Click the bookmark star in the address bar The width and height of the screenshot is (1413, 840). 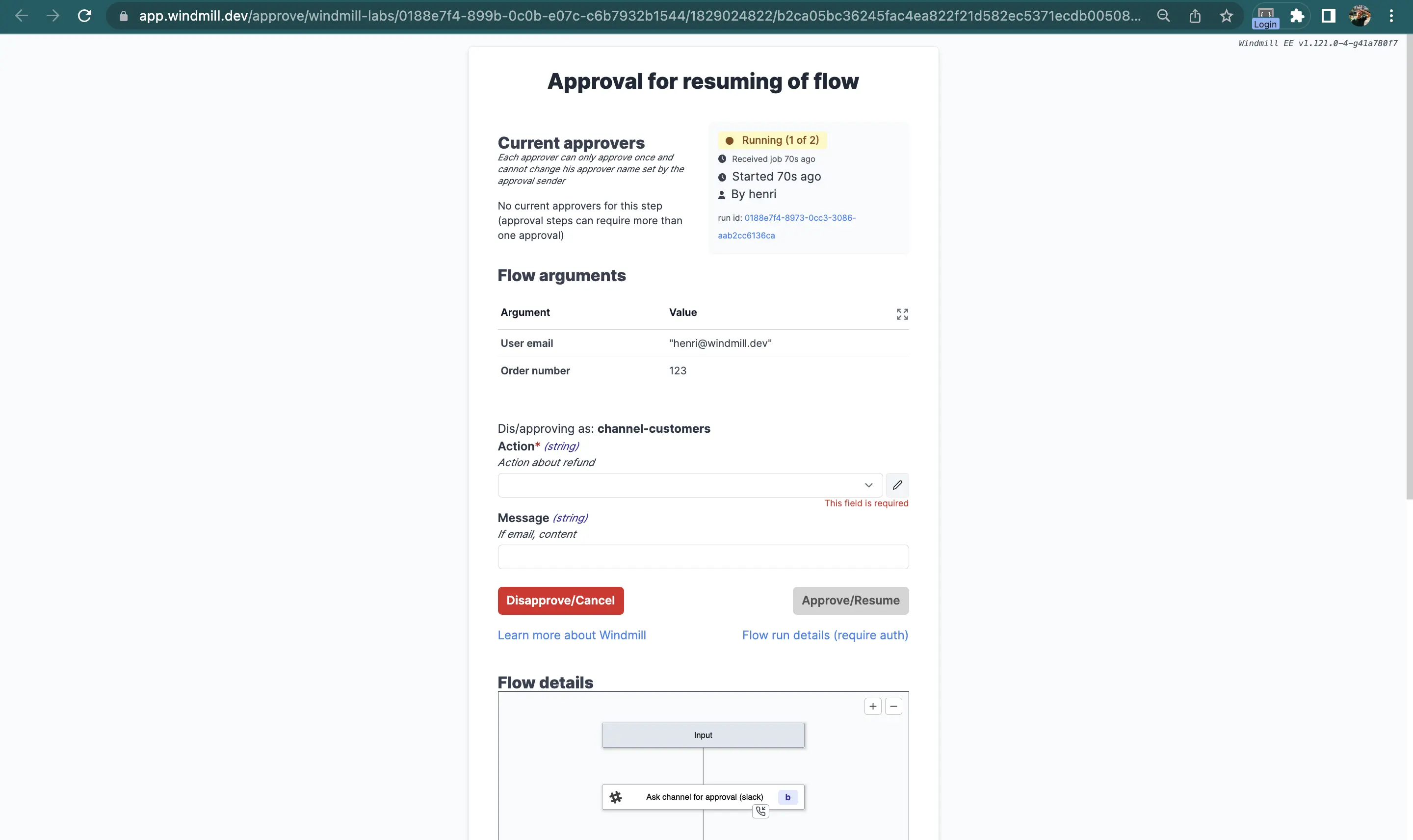click(x=1226, y=16)
